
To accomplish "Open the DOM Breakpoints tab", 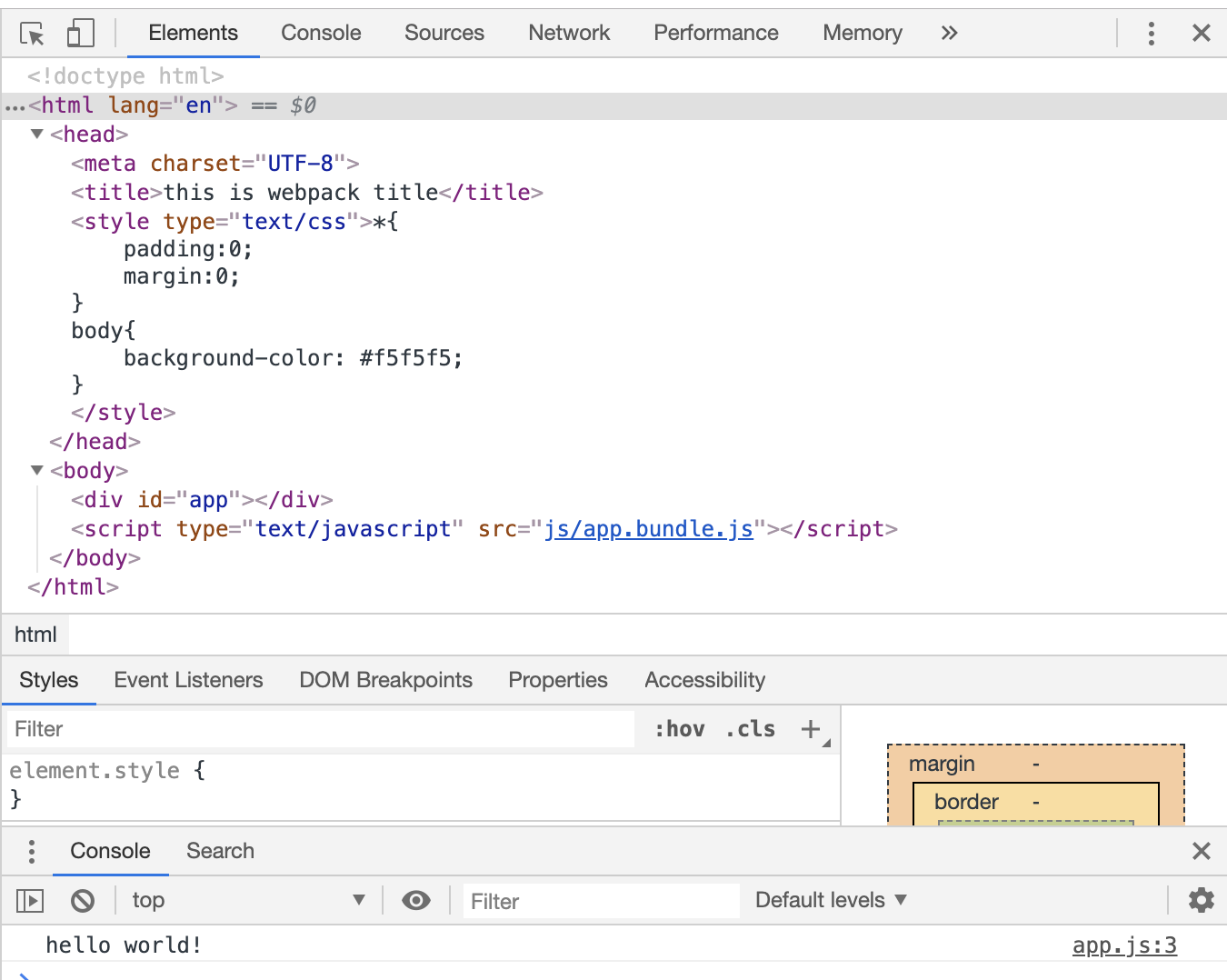I will coord(385,680).
